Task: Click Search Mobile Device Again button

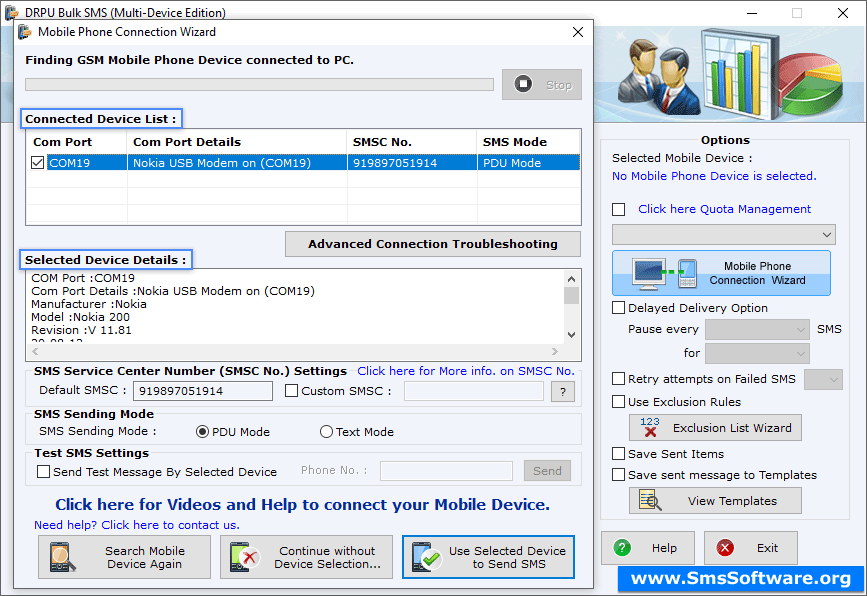Action: point(124,557)
